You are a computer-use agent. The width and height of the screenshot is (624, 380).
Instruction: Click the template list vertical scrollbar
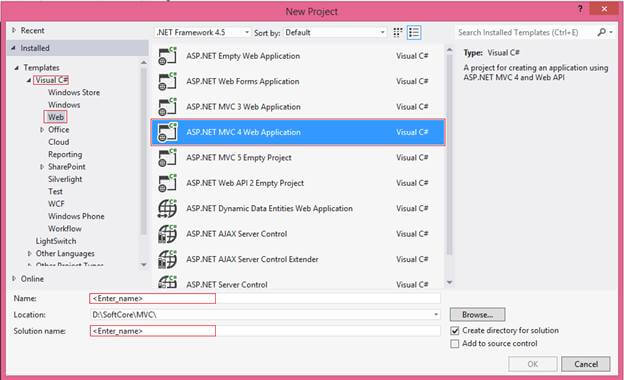(449, 155)
